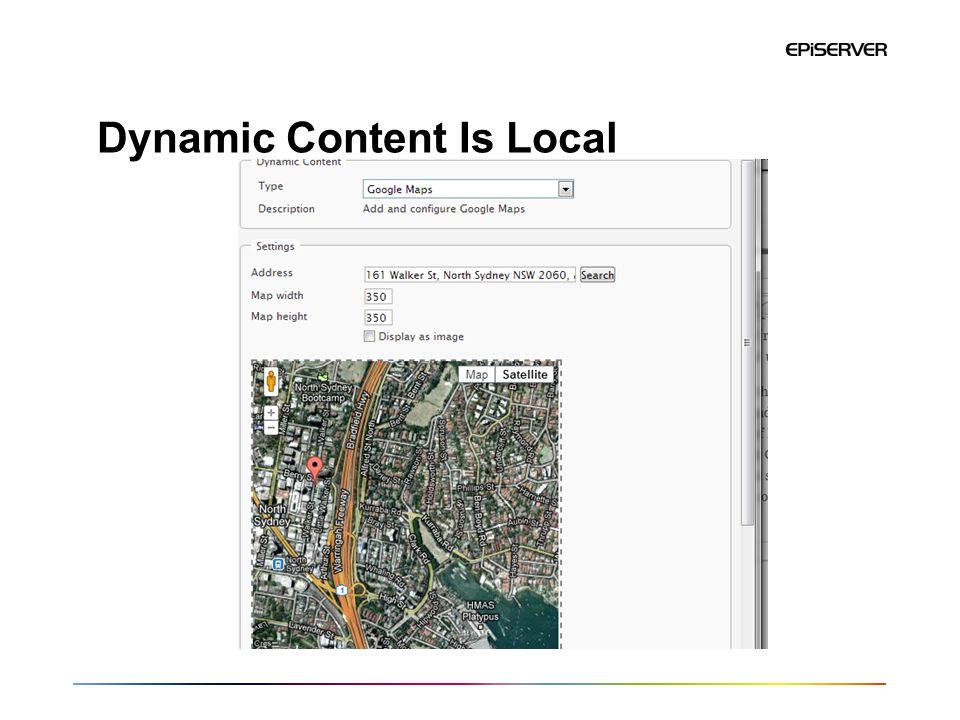The width and height of the screenshot is (960, 720).
Task: Click the Warringah Freeway label on map
Action: pyautogui.click(x=340, y=531)
